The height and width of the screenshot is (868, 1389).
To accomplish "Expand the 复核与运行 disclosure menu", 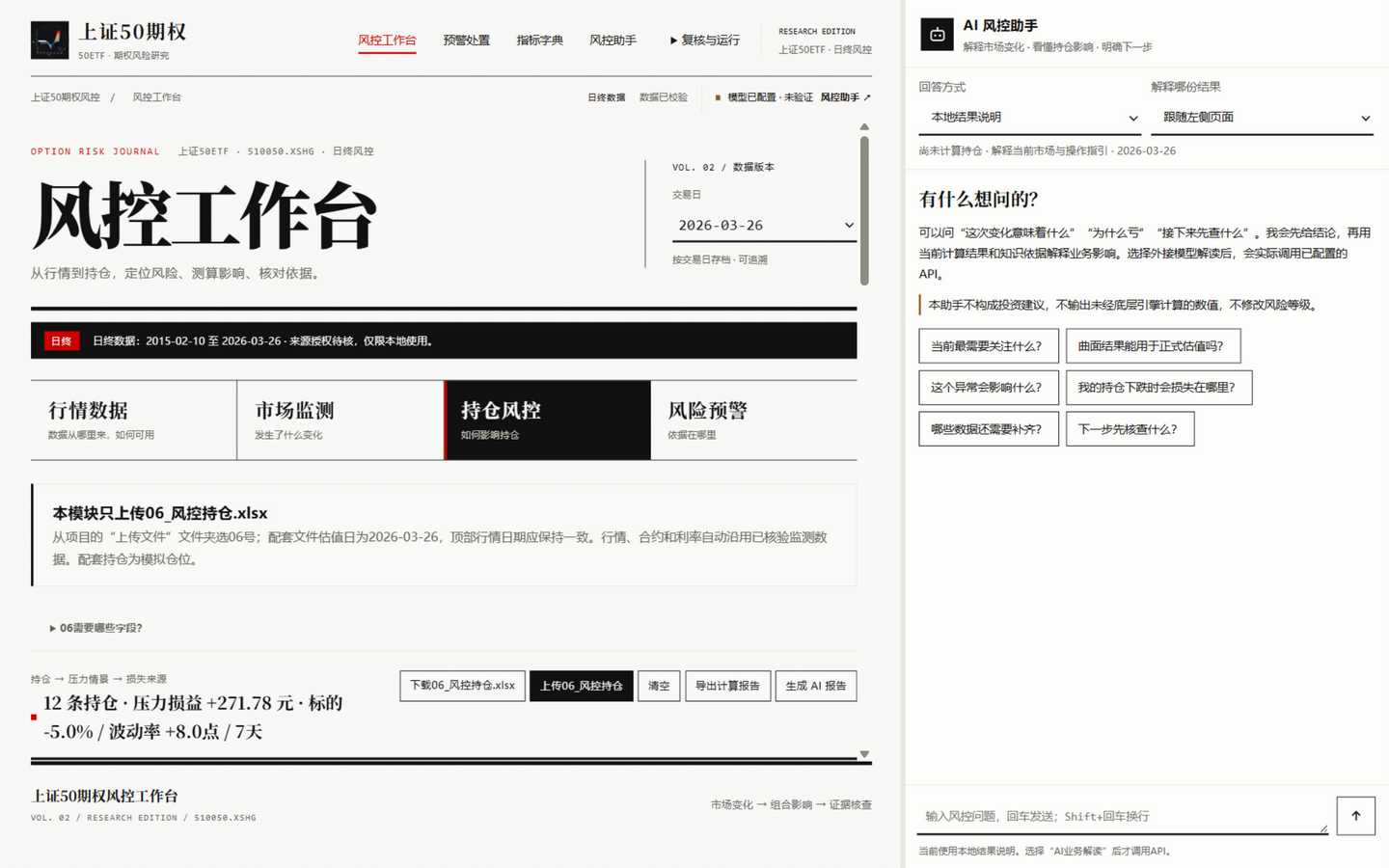I will pyautogui.click(x=705, y=41).
